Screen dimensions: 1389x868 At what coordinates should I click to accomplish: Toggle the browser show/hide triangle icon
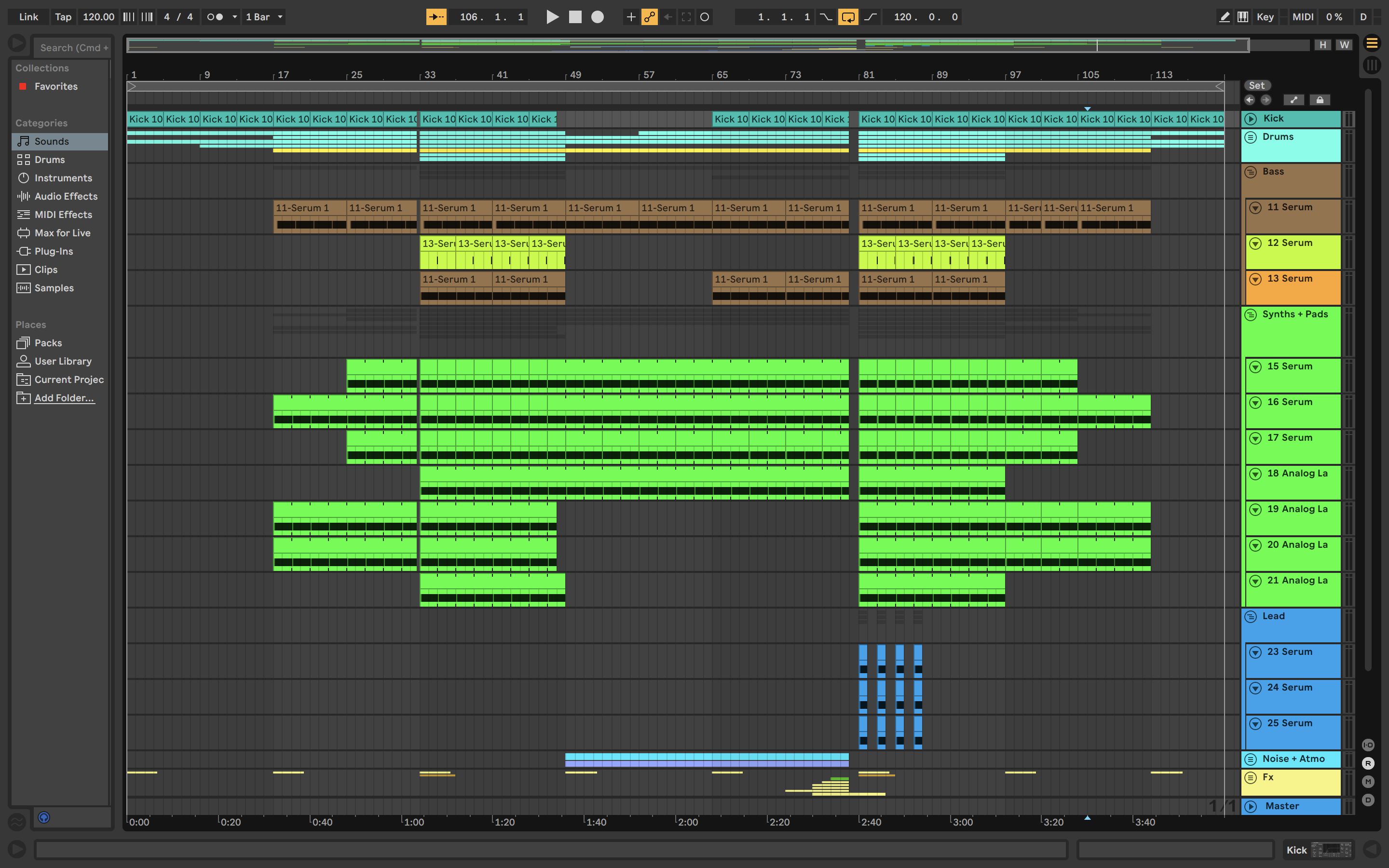[17, 43]
